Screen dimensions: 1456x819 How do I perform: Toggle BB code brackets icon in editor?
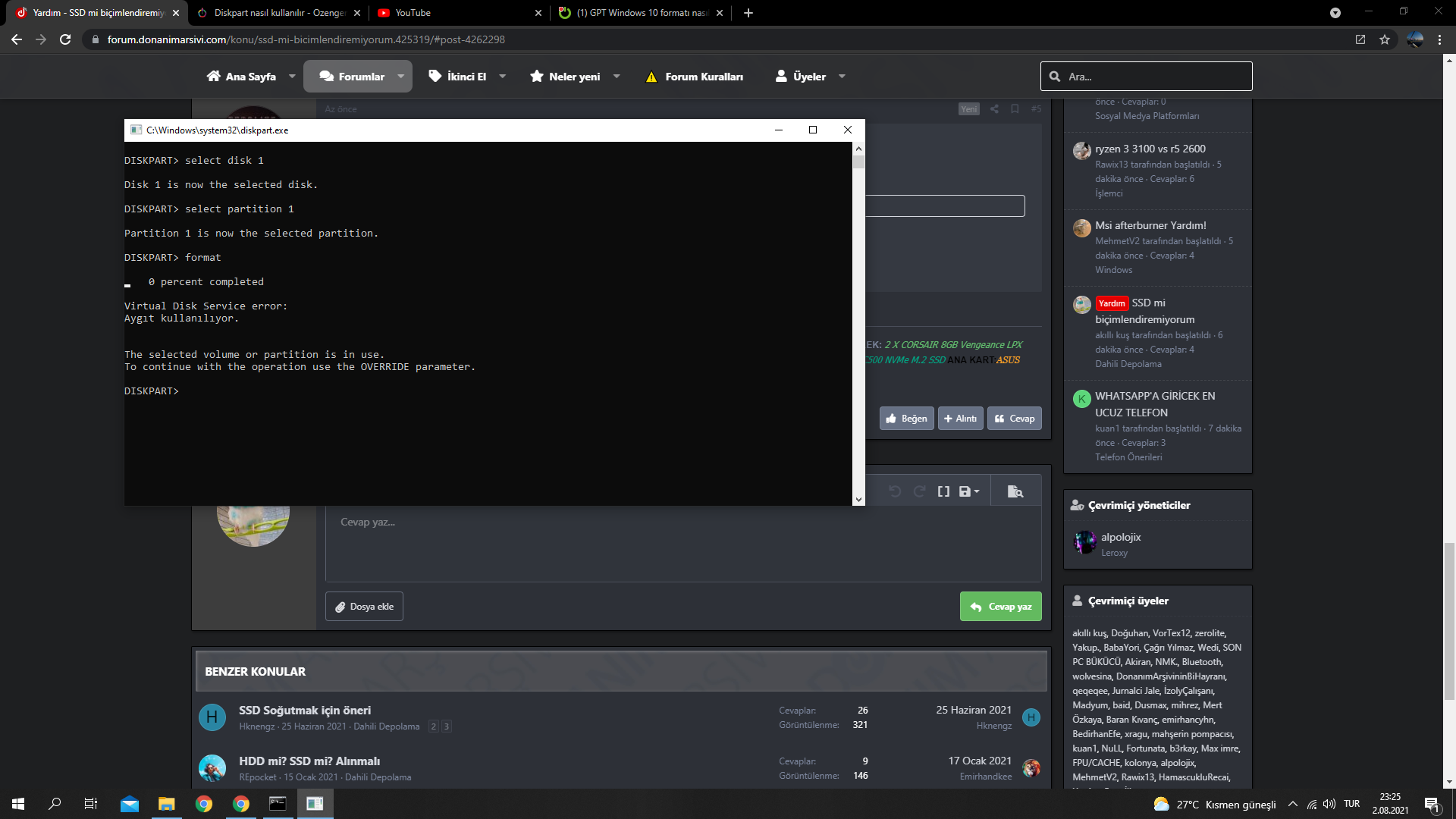[943, 491]
